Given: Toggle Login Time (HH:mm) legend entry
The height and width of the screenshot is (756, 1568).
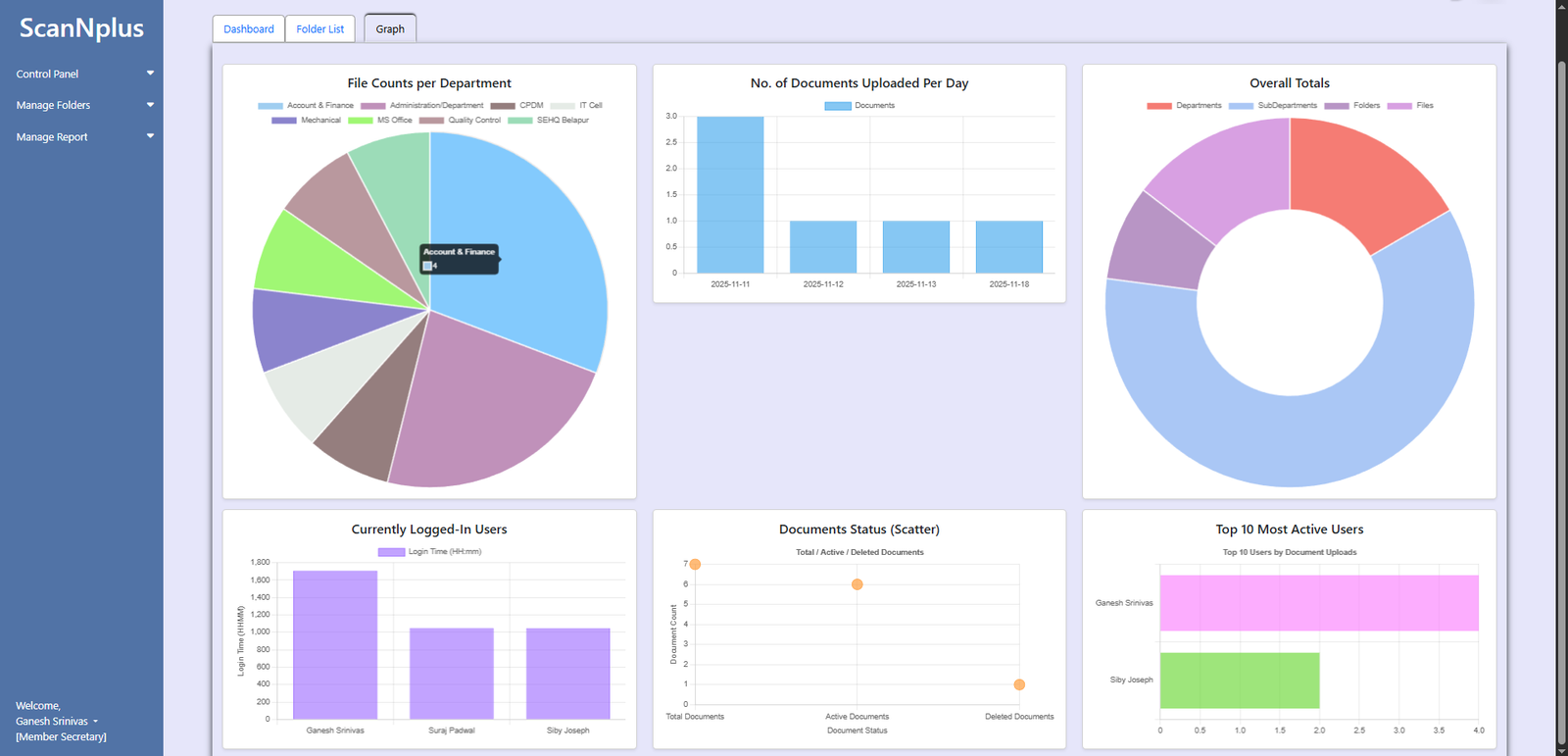Looking at the screenshot, I should click(429, 551).
